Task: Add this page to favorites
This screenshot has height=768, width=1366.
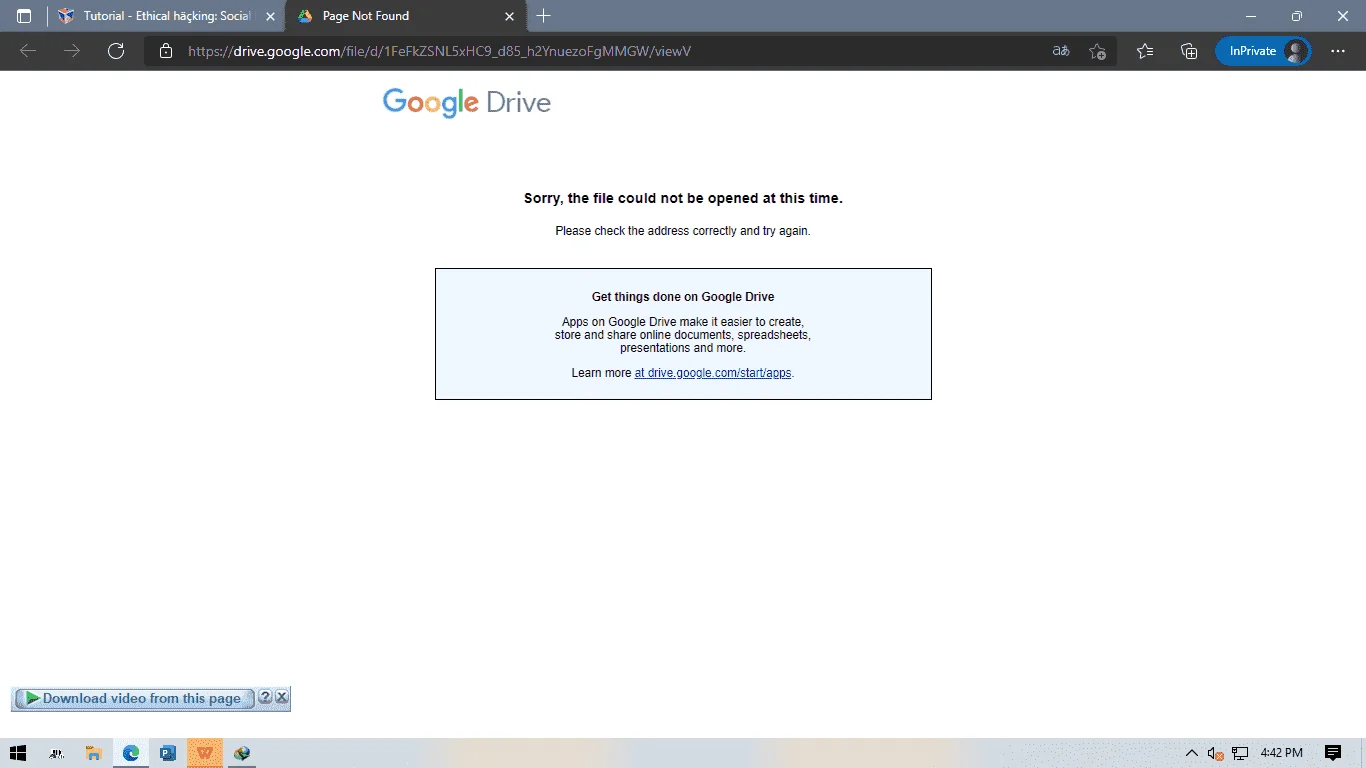Action: pos(1098,51)
